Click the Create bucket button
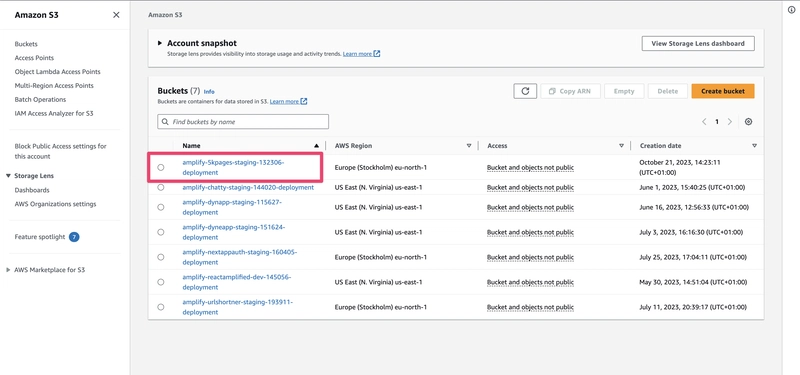The image size is (800, 375). pos(723,91)
